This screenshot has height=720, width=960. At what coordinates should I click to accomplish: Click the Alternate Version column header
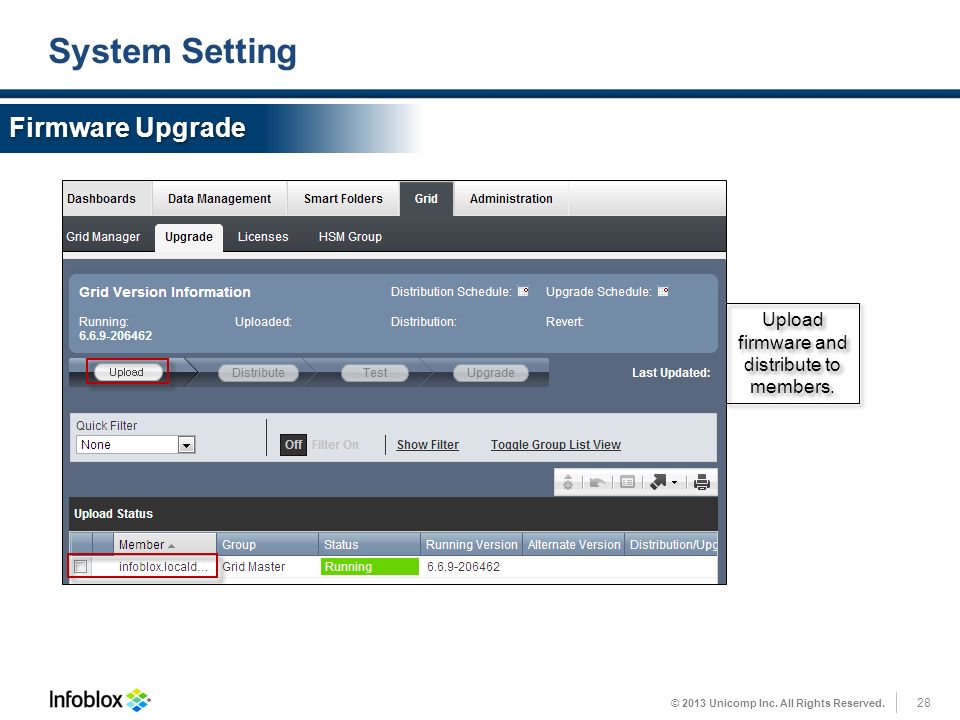[574, 544]
